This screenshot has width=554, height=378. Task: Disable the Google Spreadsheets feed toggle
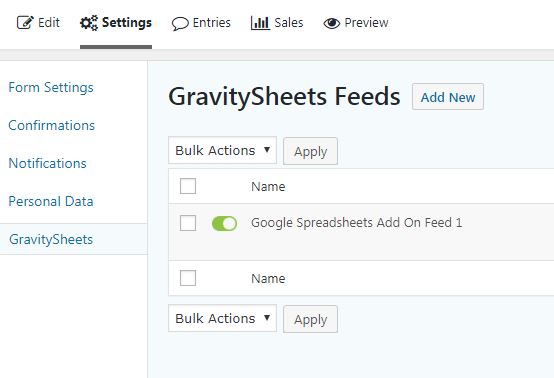tap(224, 223)
